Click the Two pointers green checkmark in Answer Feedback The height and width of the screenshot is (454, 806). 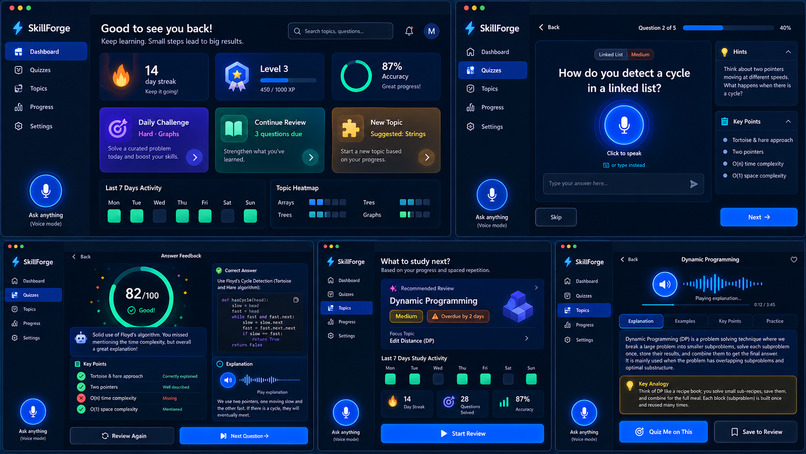pos(81,387)
